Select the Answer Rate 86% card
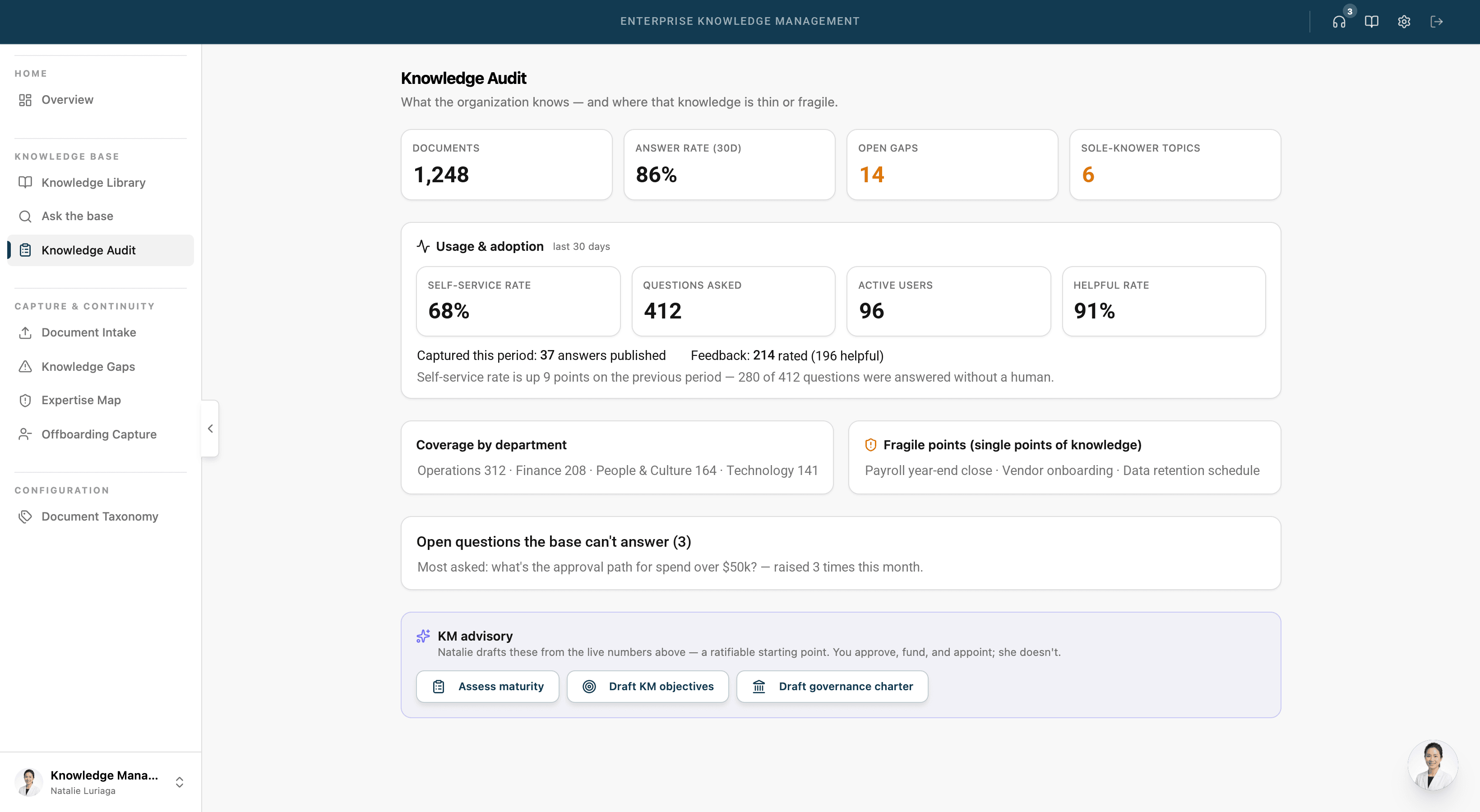Screen dimensions: 1480x812 click(x=729, y=165)
